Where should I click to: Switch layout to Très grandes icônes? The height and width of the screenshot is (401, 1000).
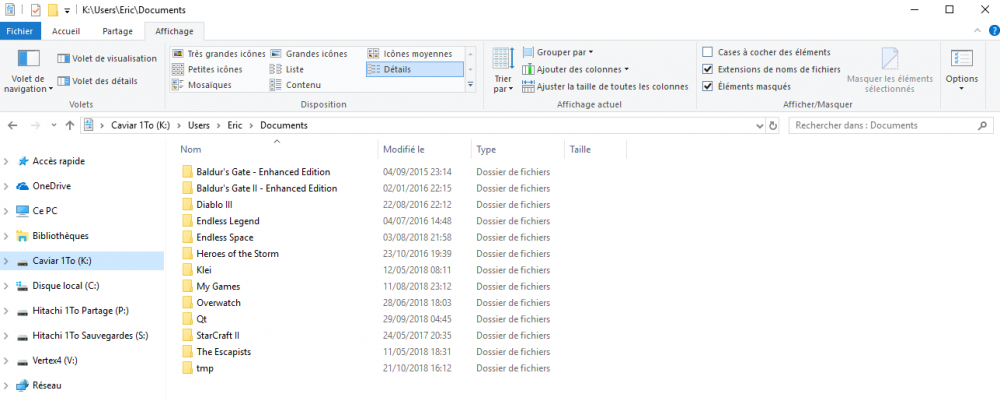219,54
